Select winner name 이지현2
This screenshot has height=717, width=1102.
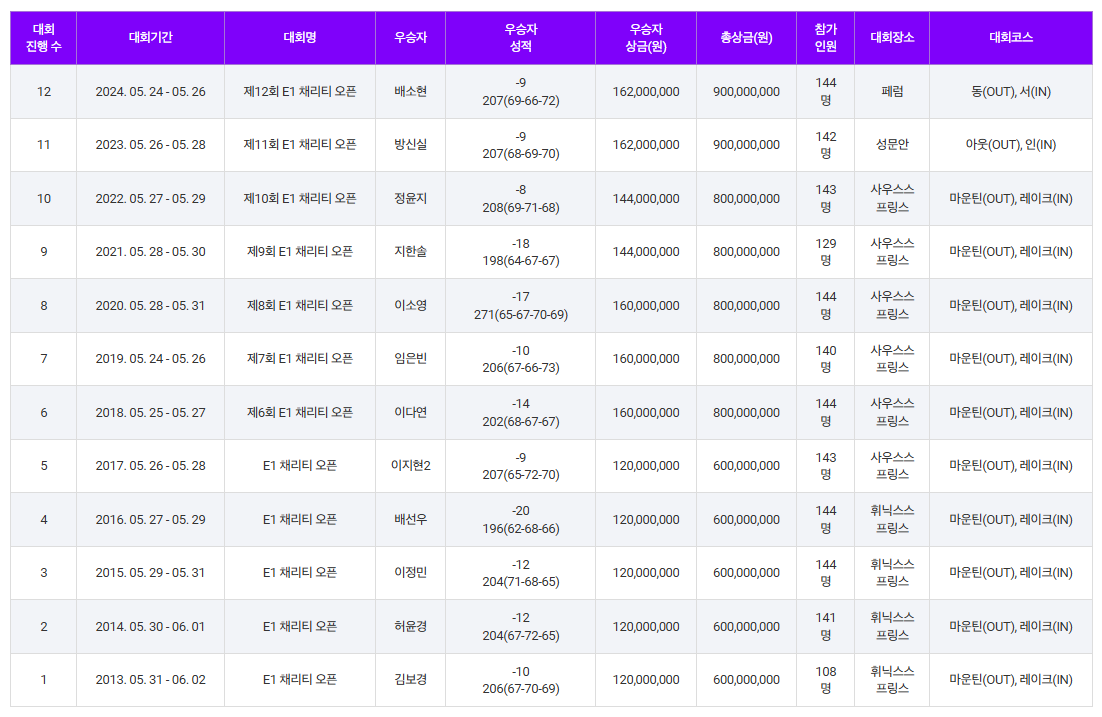point(410,465)
